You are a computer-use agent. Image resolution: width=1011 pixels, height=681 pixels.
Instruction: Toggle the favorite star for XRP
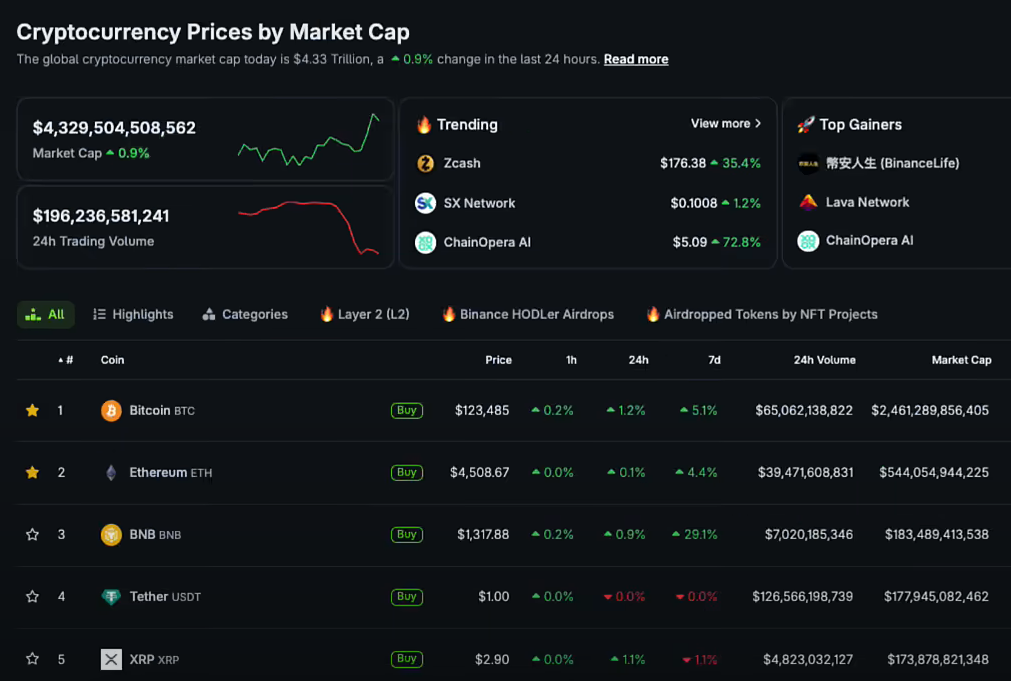(x=32, y=659)
